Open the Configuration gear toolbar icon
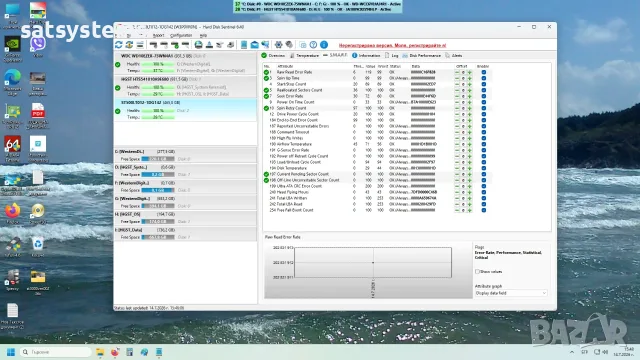The image size is (640, 360). (x=278, y=45)
